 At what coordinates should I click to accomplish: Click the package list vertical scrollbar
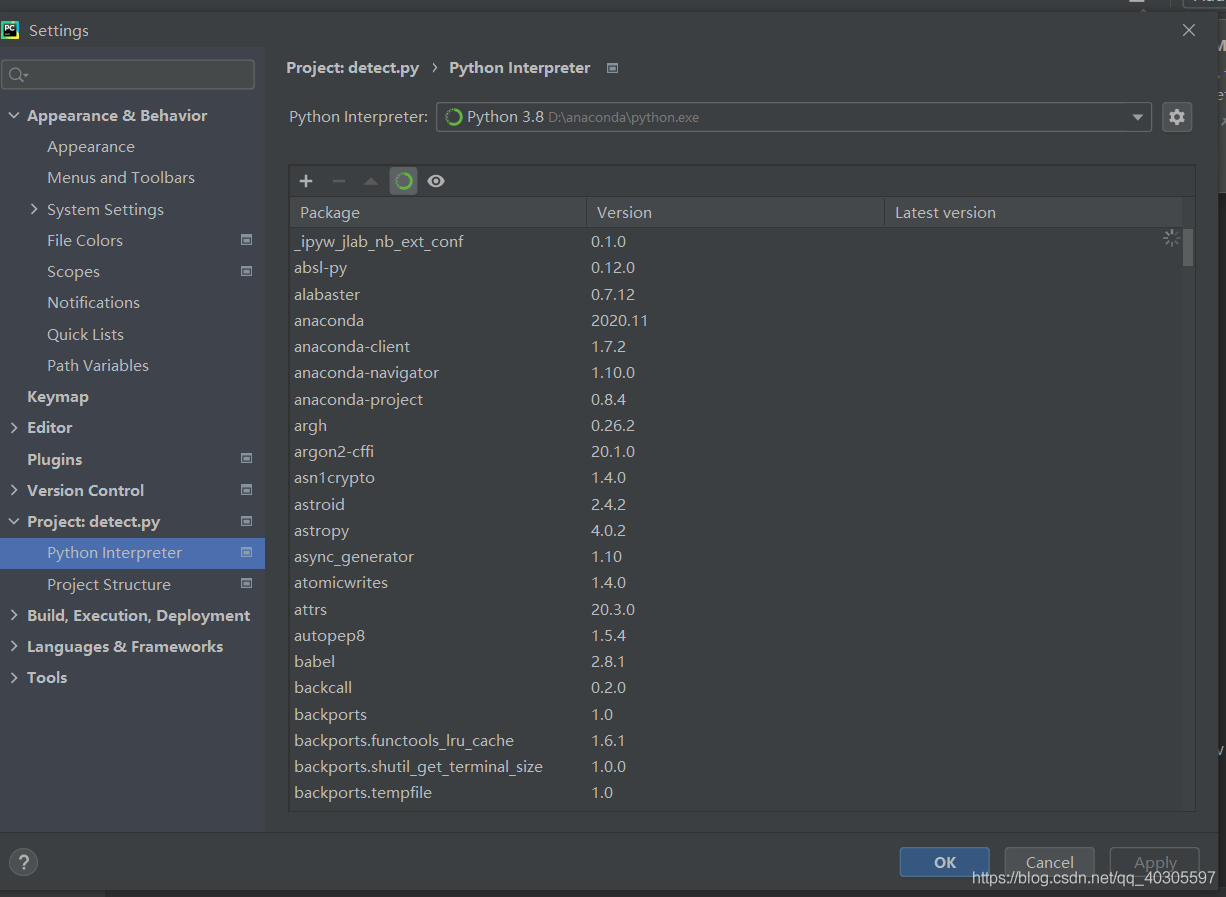[1188, 248]
